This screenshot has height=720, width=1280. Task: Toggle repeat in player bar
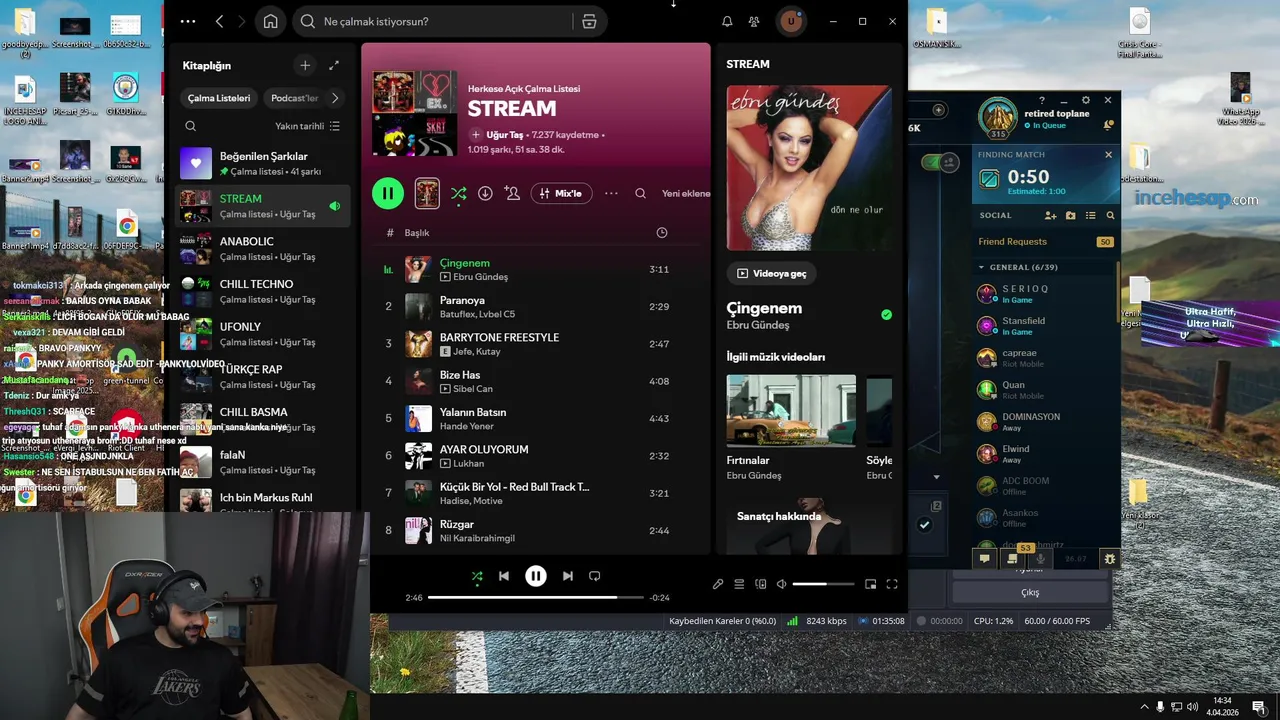594,576
